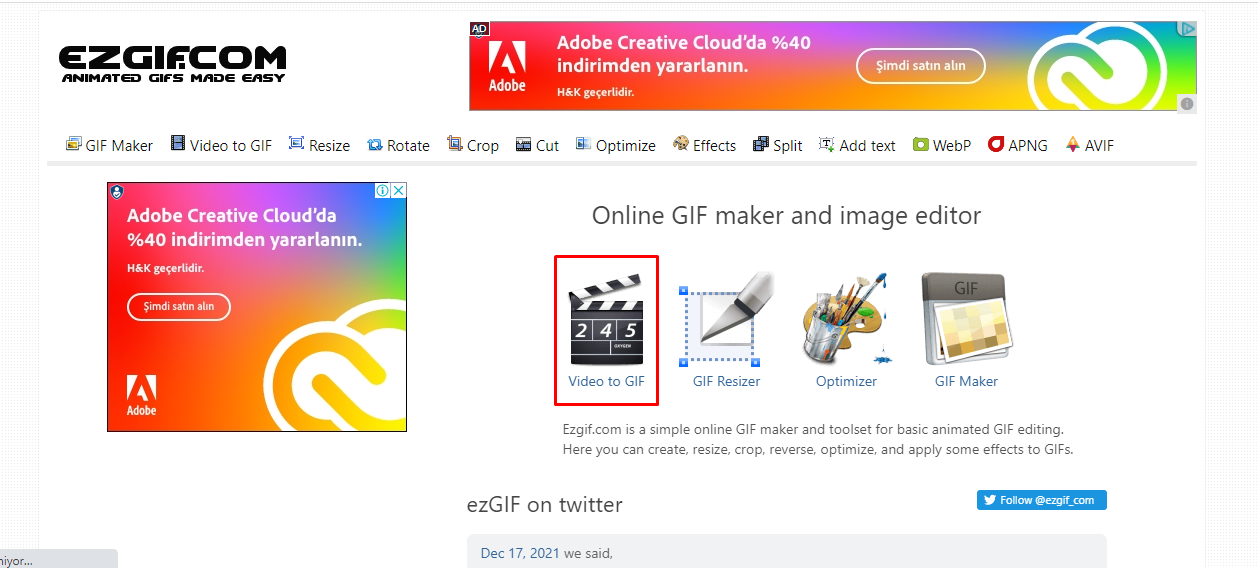The width and height of the screenshot is (1258, 568).
Task: Click 'Şimdi satın alın' in top banner
Action: point(921,66)
